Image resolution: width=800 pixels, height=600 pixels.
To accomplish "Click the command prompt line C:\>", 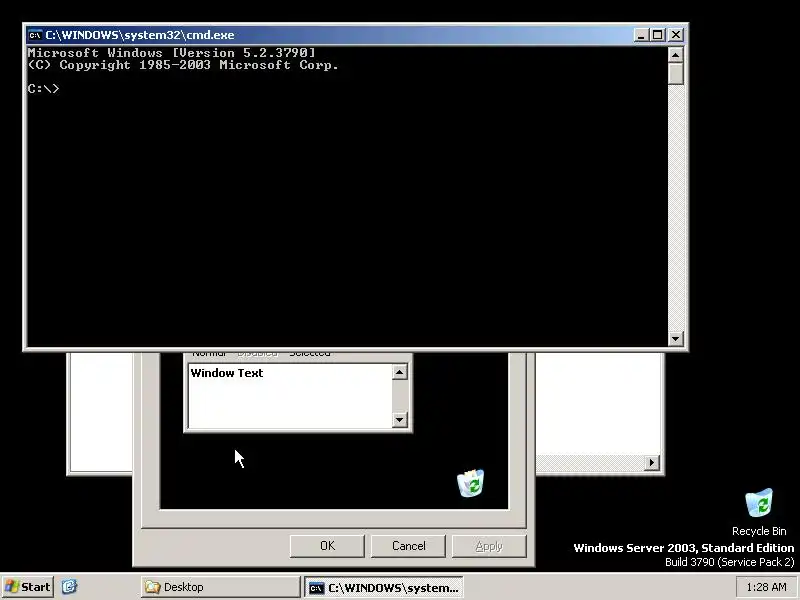I will click(x=43, y=89).
